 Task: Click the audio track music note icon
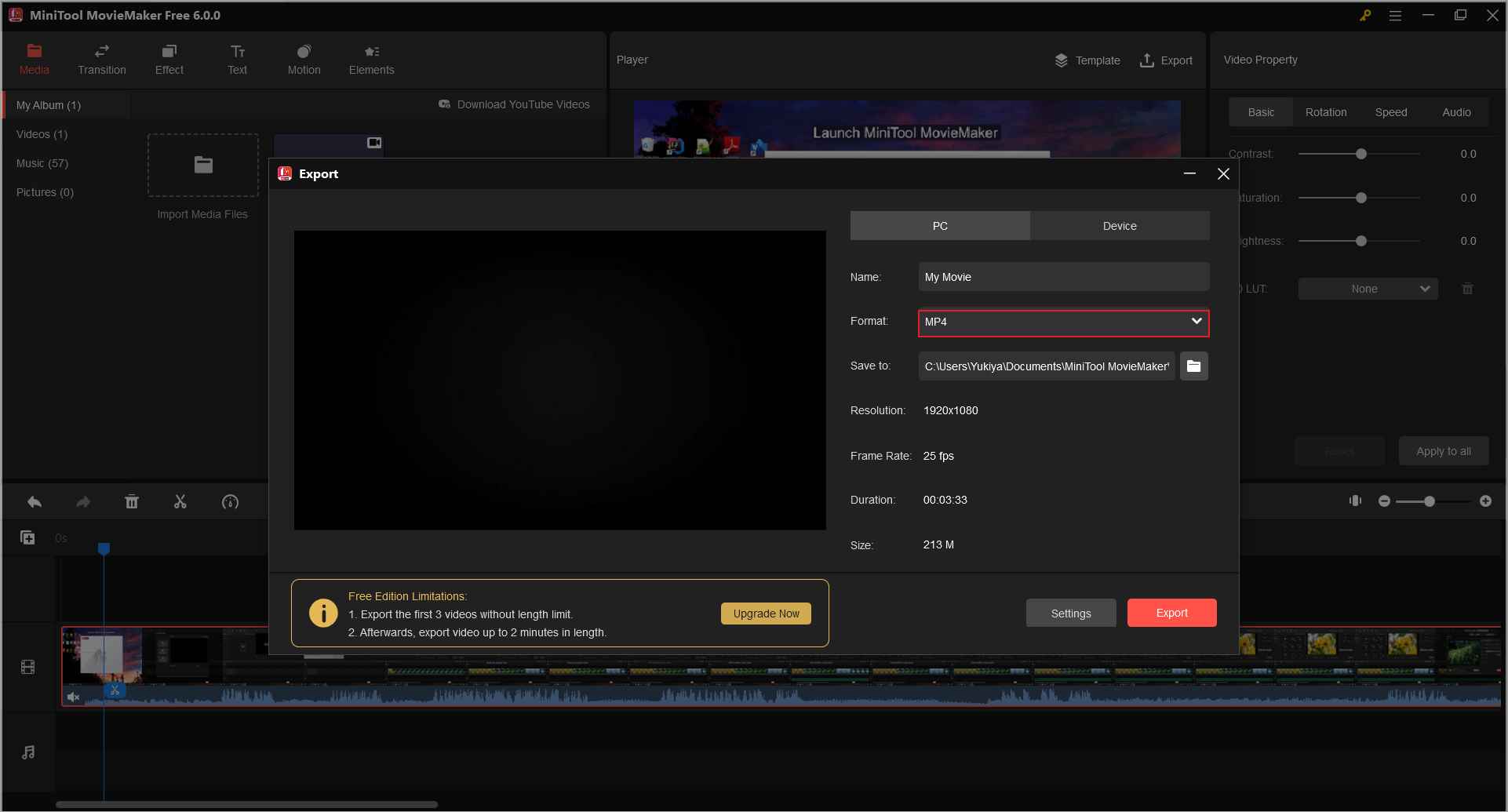[x=28, y=752]
